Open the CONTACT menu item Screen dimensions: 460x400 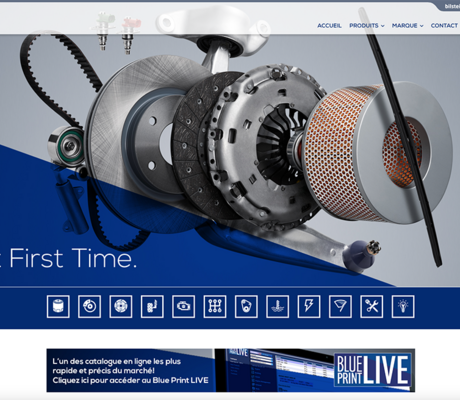444,26
